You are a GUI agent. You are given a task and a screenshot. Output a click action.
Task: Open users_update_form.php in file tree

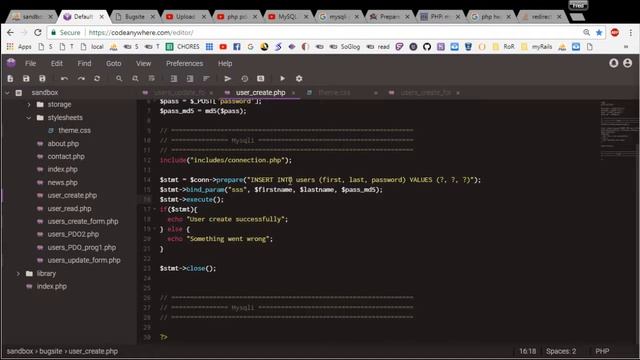(84, 260)
